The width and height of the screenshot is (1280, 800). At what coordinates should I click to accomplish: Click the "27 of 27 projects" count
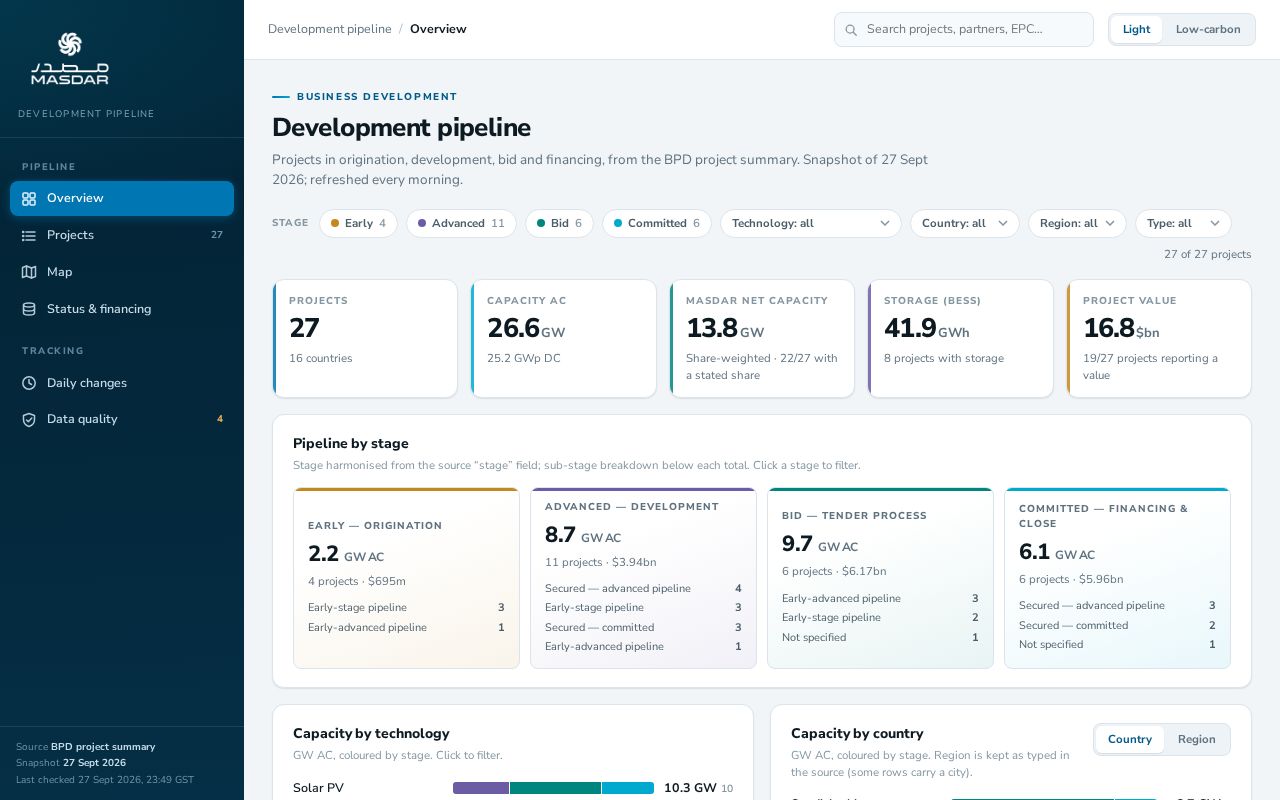point(1207,254)
